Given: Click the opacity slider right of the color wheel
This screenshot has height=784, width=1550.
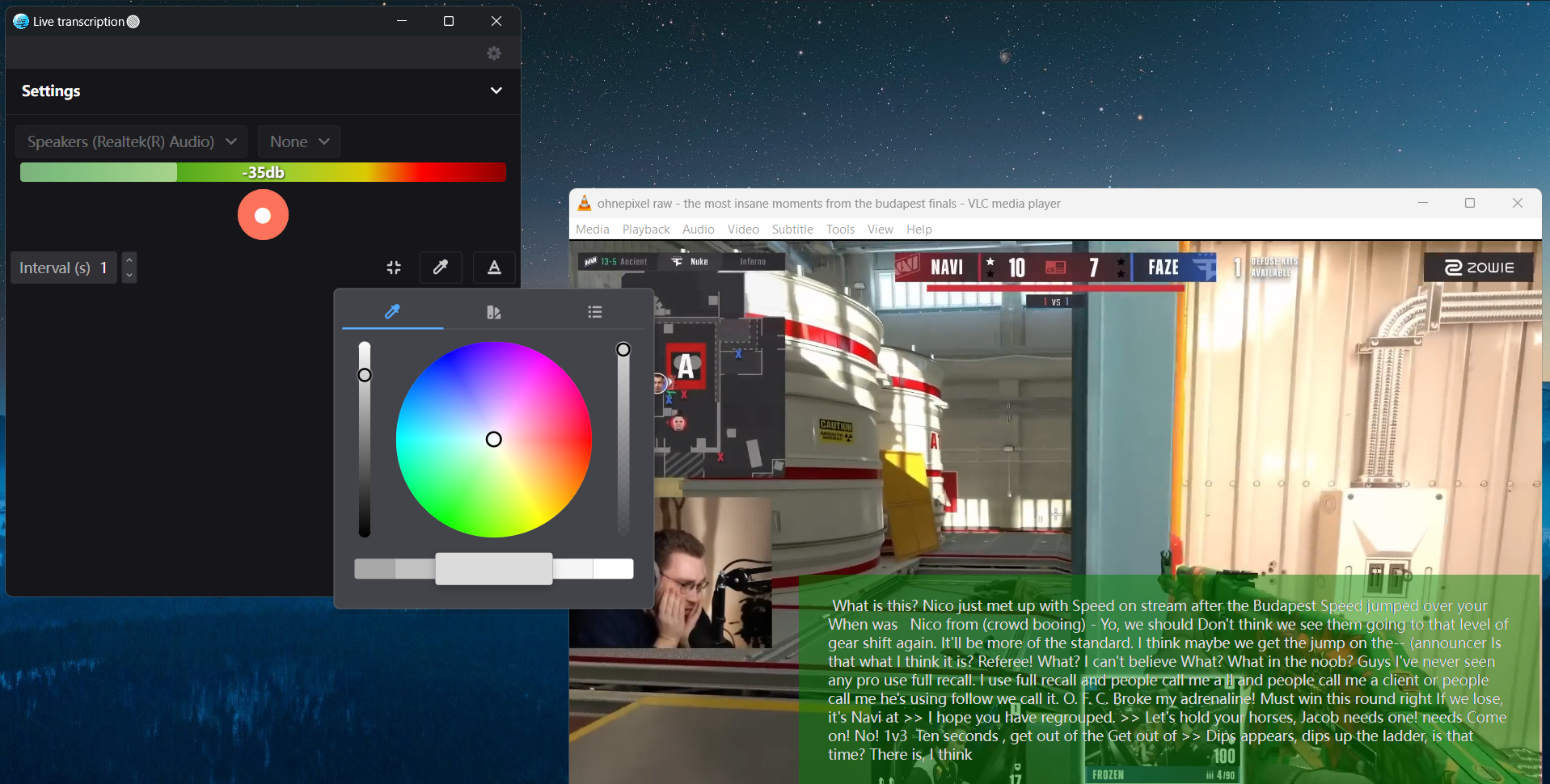Looking at the screenshot, I should pos(623,439).
